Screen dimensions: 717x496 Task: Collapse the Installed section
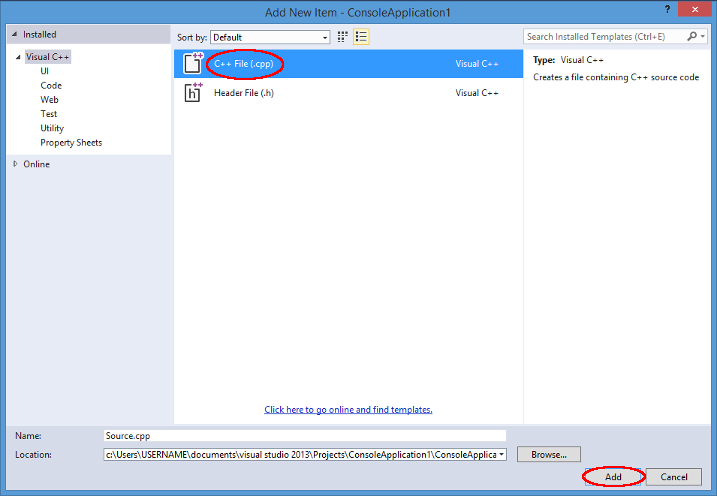15,34
